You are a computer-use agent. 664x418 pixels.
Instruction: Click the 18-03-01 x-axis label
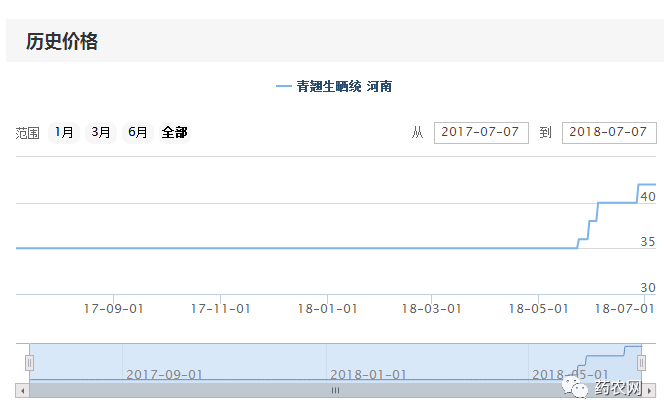[x=432, y=309]
